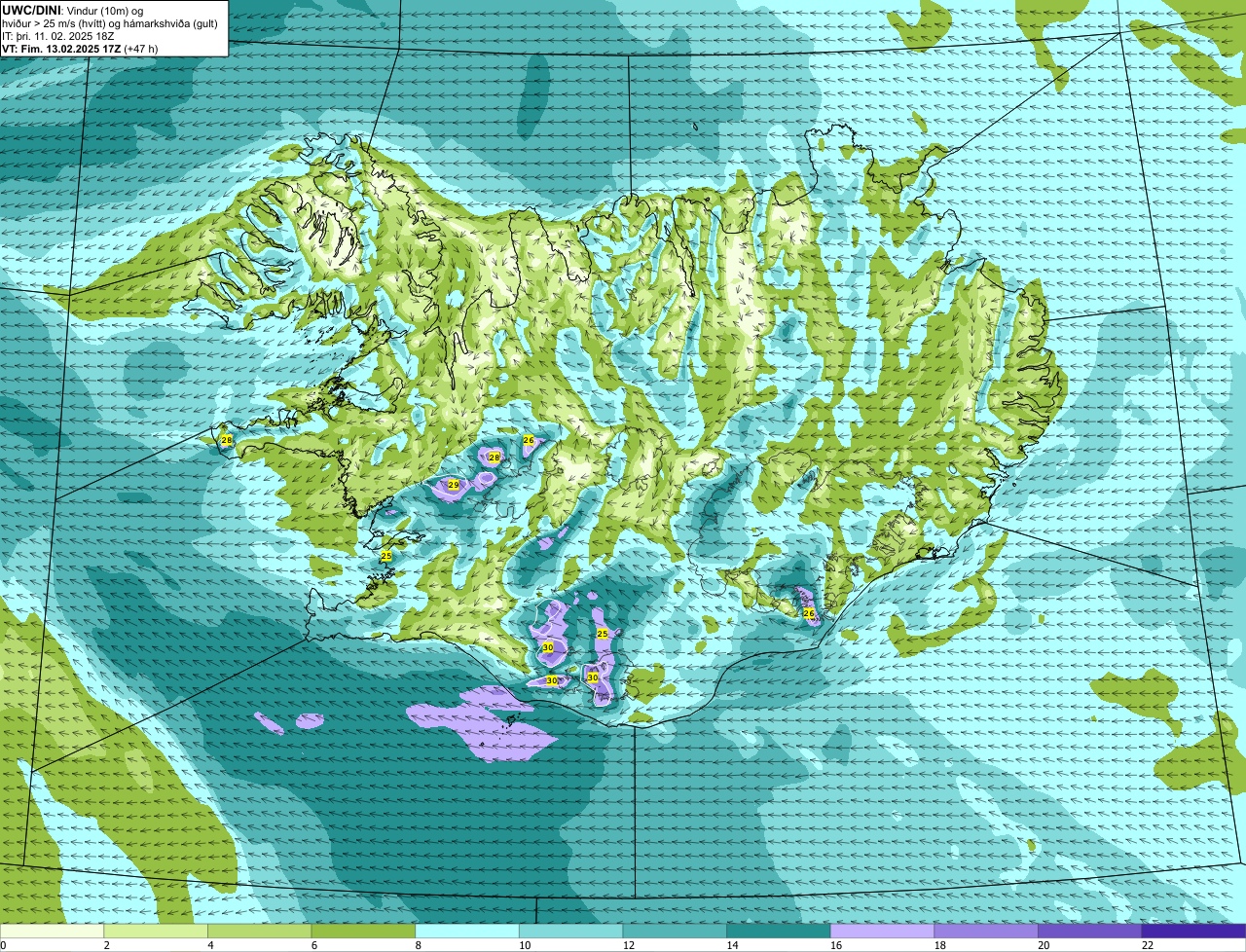
Task: Click the scale value 6
Action: click(314, 945)
